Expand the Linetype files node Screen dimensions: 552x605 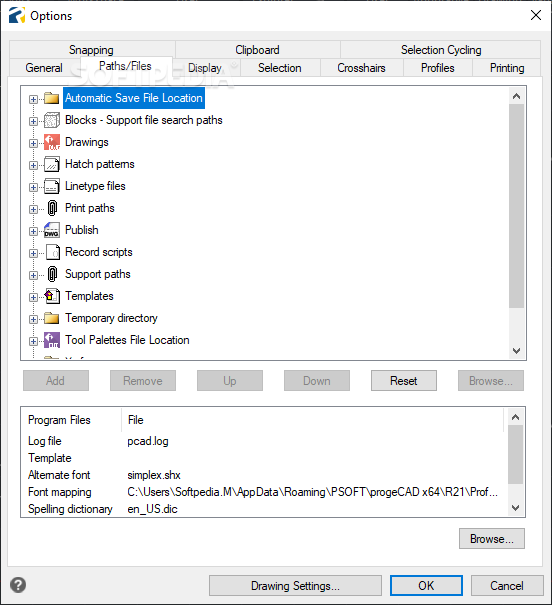[33, 187]
